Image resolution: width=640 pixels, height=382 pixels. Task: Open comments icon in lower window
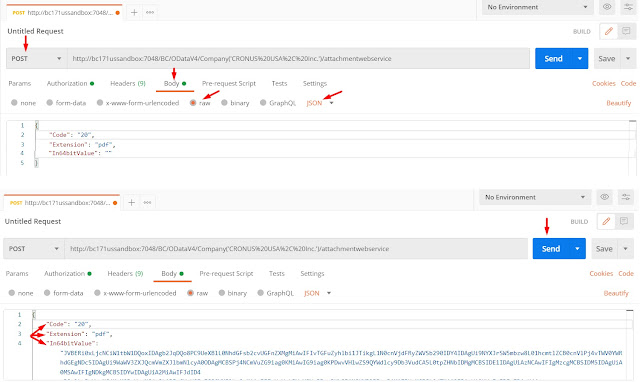tap(623, 222)
